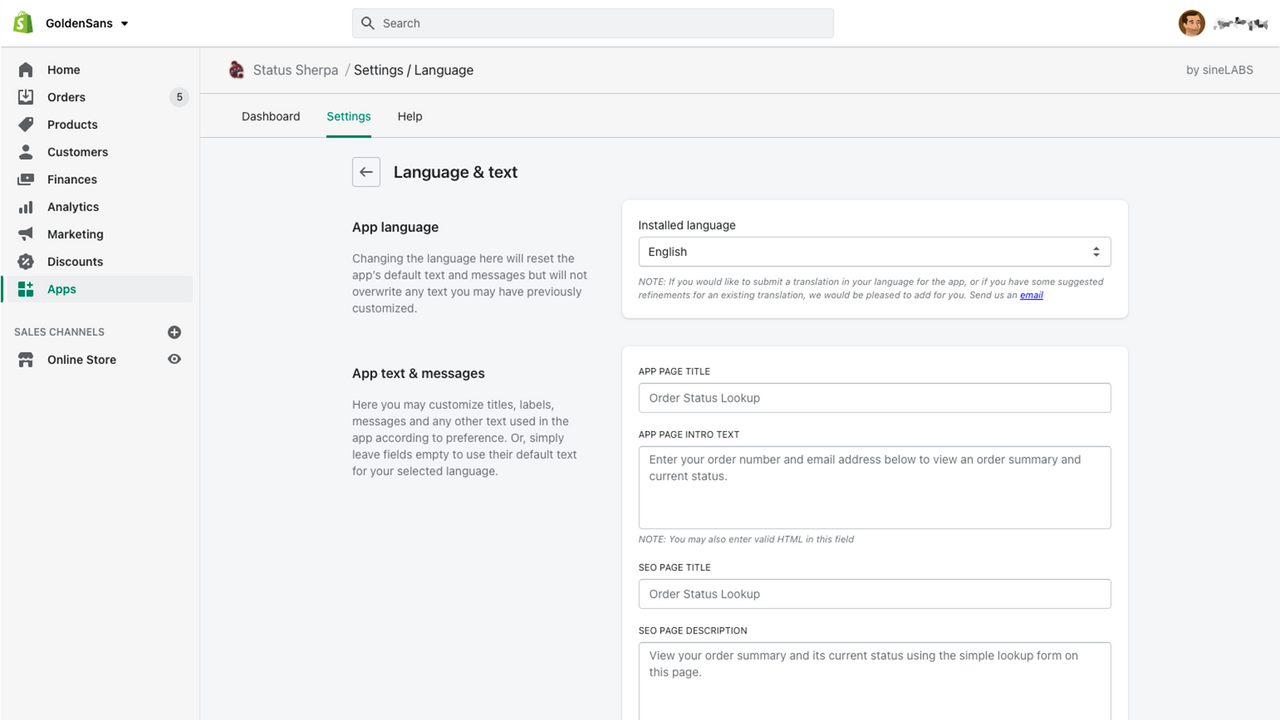Open the GoldenSans store switcher dropdown
Screen dimensions: 1280x720
[87, 23]
